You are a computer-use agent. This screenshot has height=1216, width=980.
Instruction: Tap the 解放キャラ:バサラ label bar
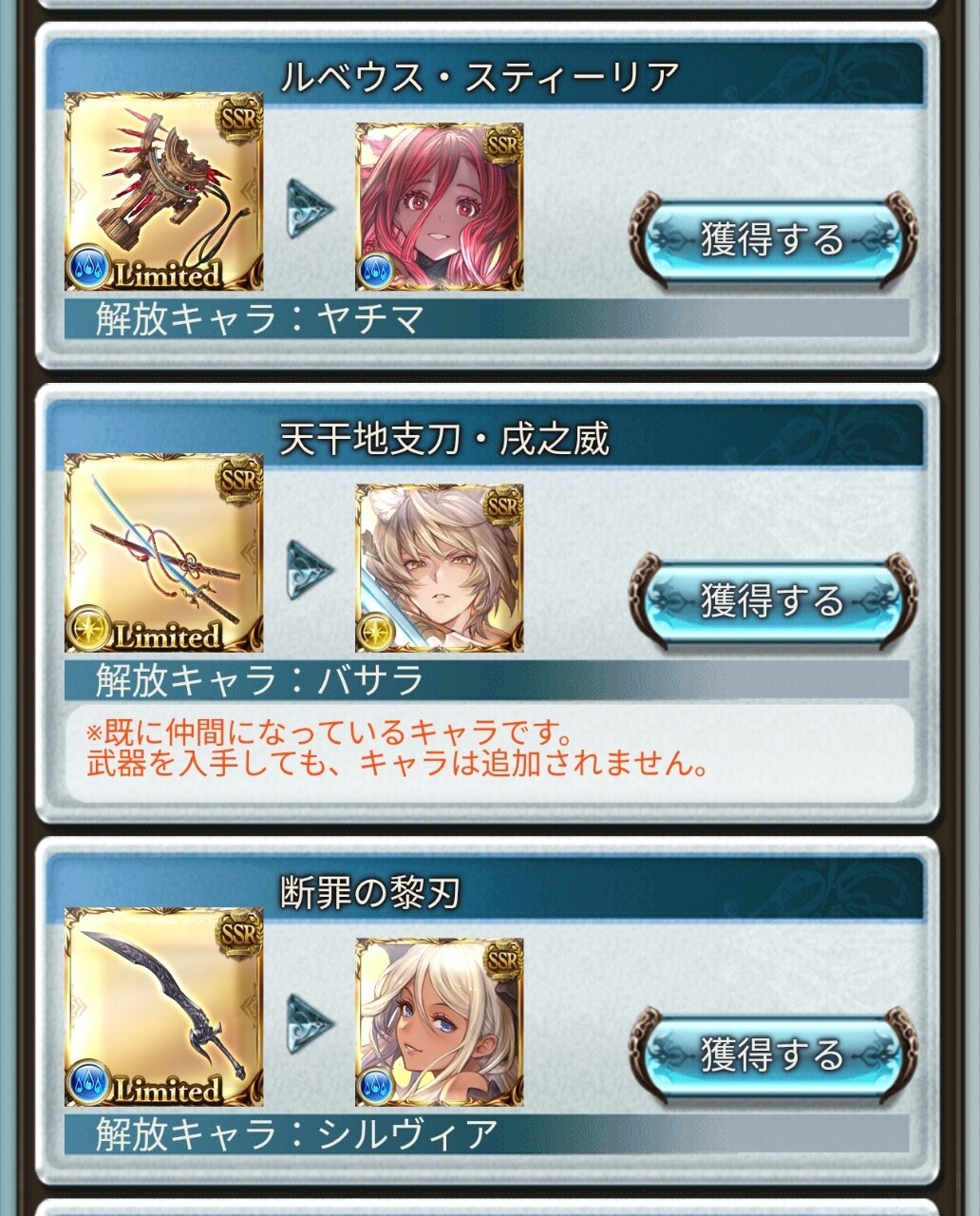486,680
